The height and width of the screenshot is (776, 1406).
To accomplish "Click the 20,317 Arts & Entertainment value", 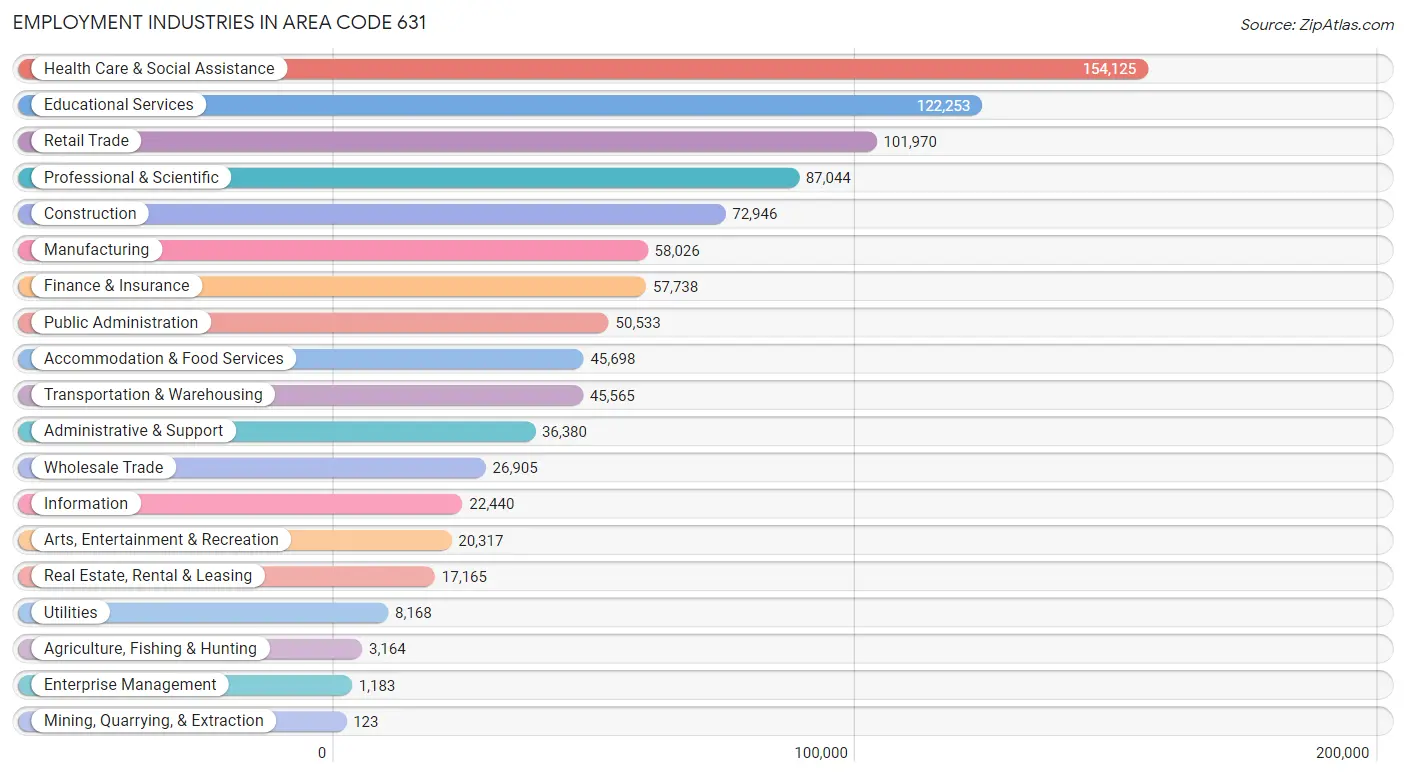I will (481, 540).
